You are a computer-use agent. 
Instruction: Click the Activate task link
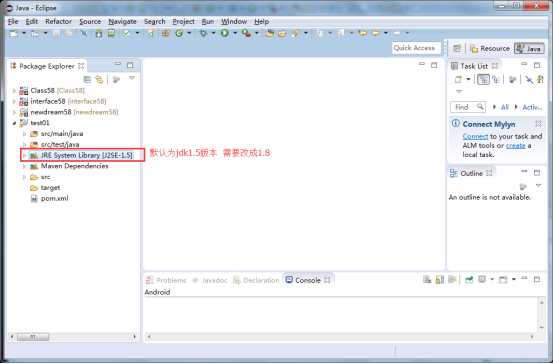click(x=532, y=107)
